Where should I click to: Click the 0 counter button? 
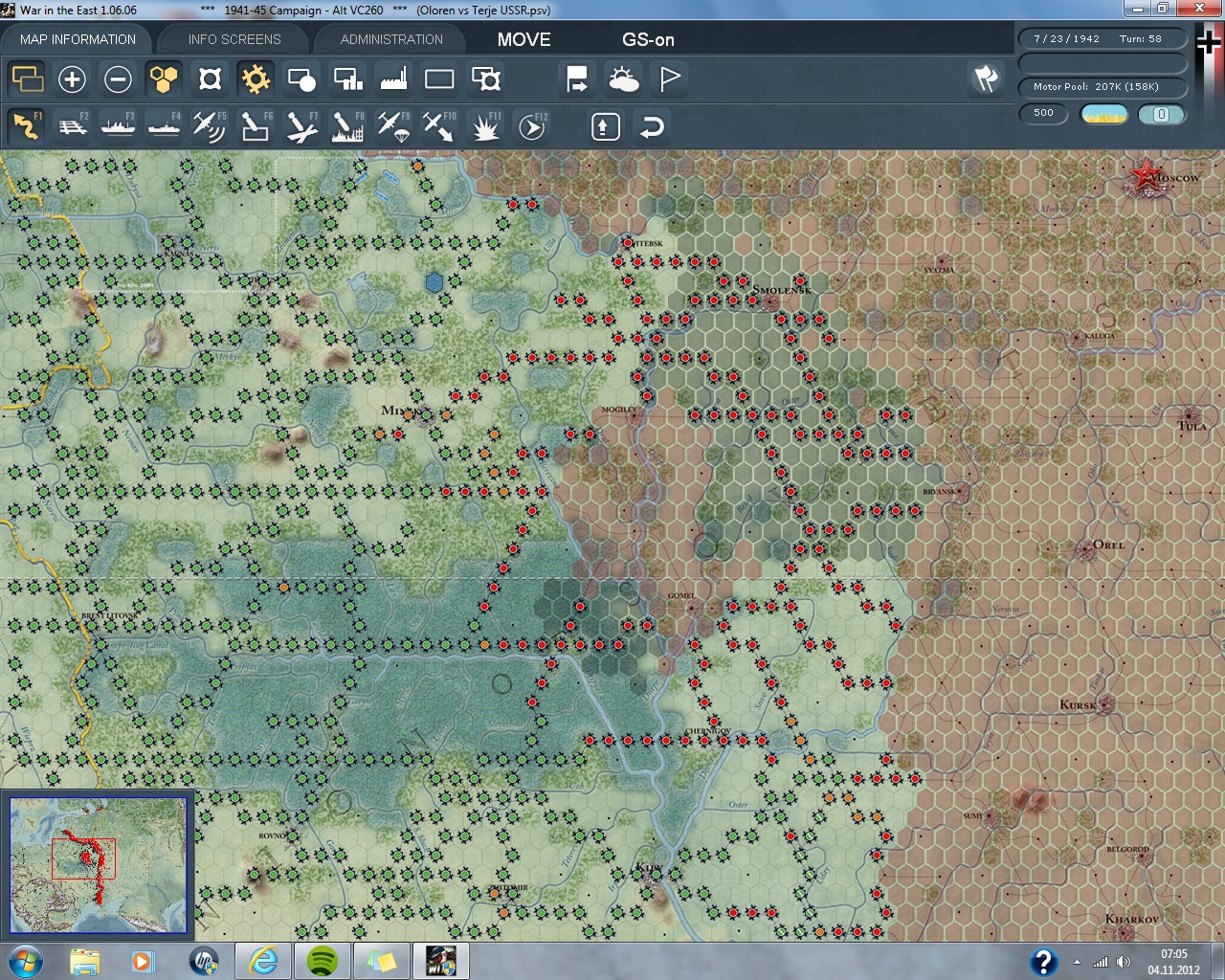1162,114
